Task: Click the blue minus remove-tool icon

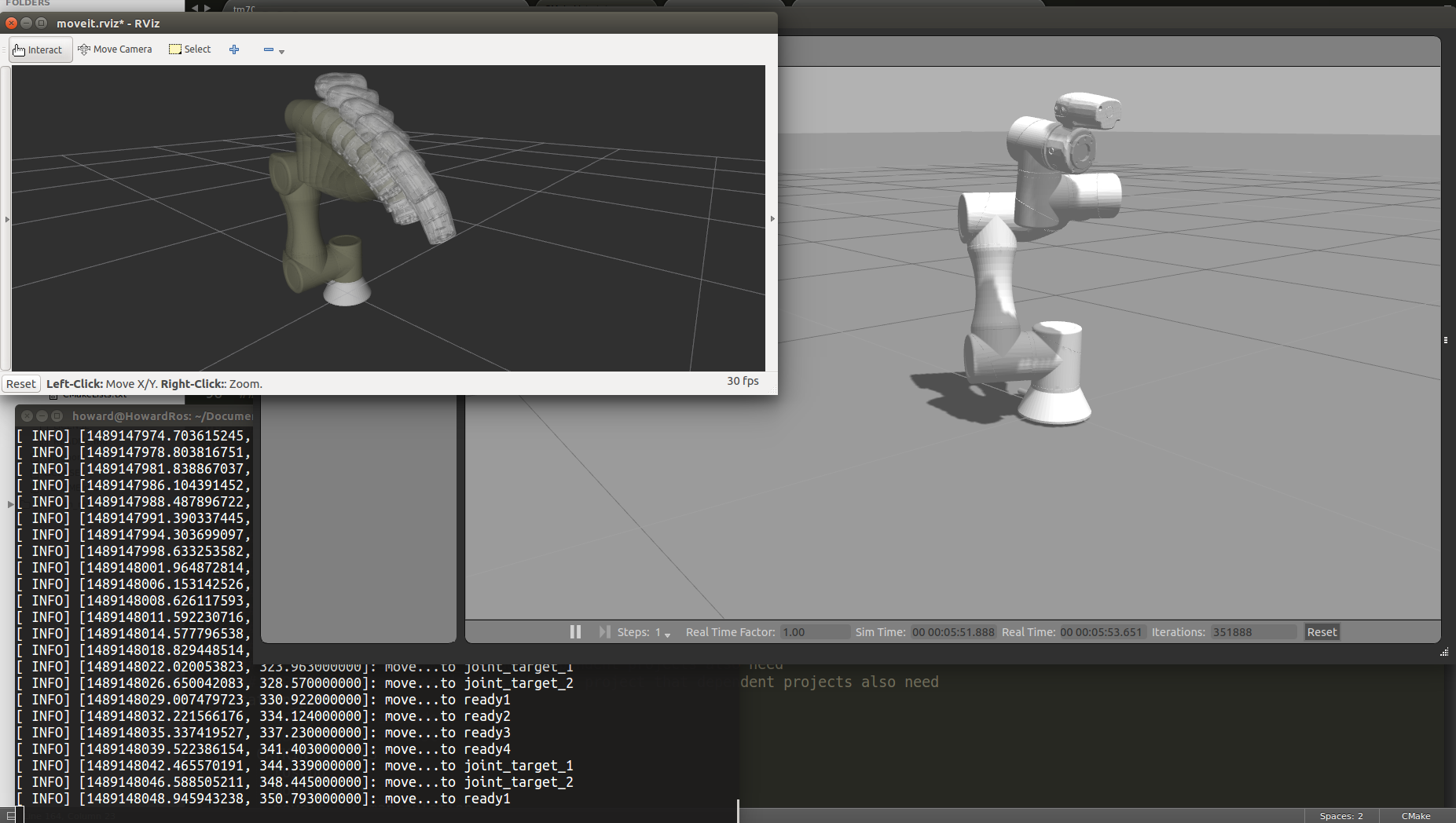Action: pyautogui.click(x=268, y=49)
